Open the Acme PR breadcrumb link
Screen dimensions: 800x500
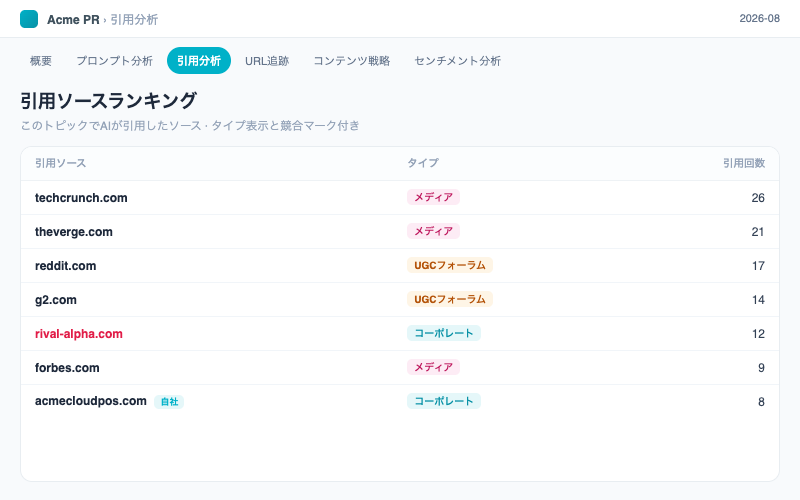(x=73, y=19)
